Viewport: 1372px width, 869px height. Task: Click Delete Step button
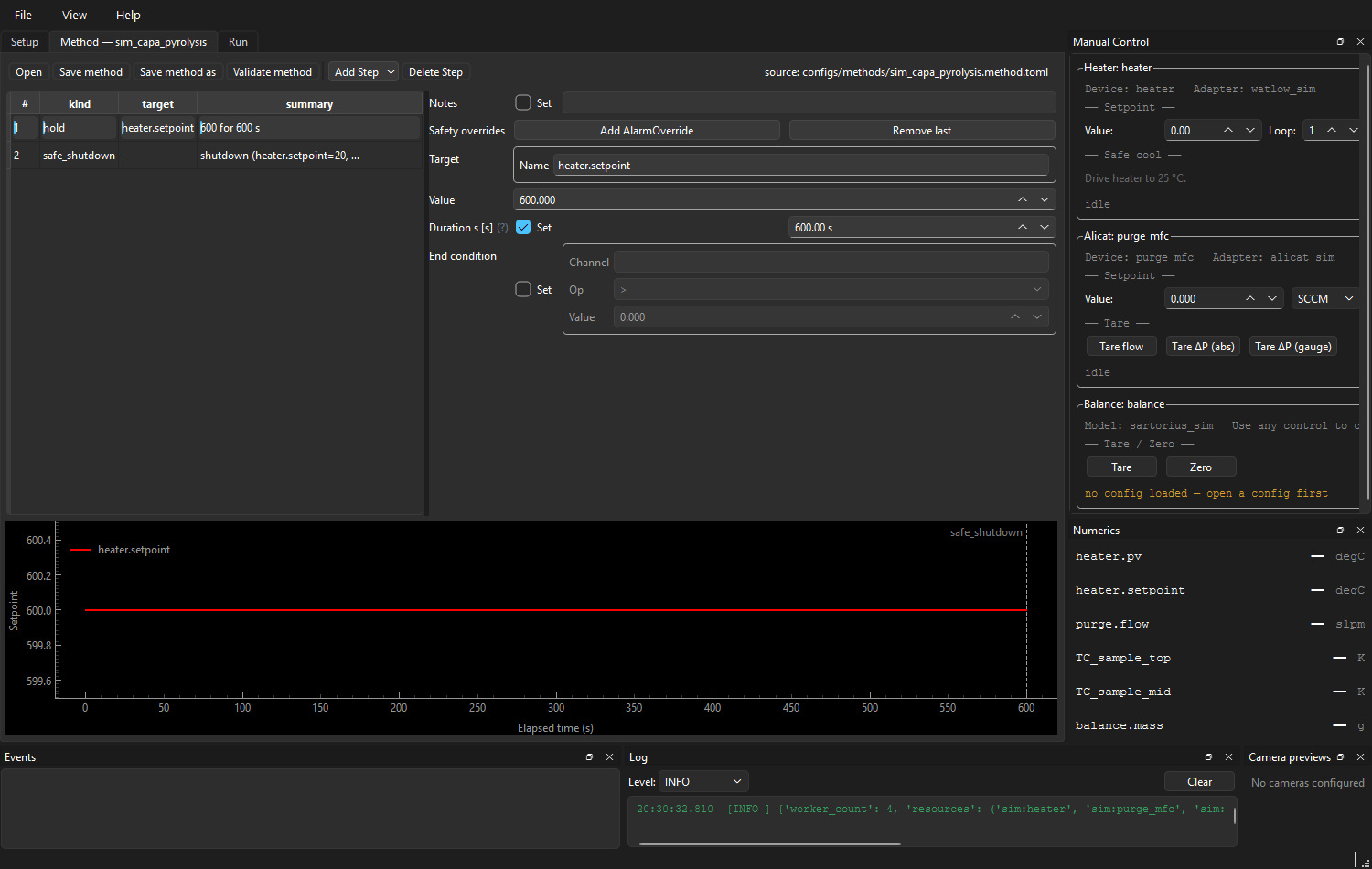coord(435,72)
